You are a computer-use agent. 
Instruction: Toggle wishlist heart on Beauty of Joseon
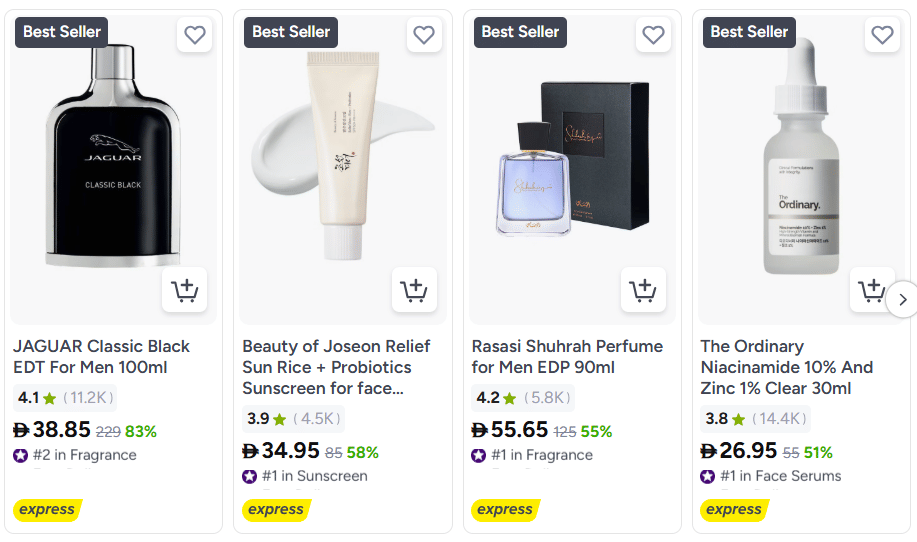coord(424,35)
